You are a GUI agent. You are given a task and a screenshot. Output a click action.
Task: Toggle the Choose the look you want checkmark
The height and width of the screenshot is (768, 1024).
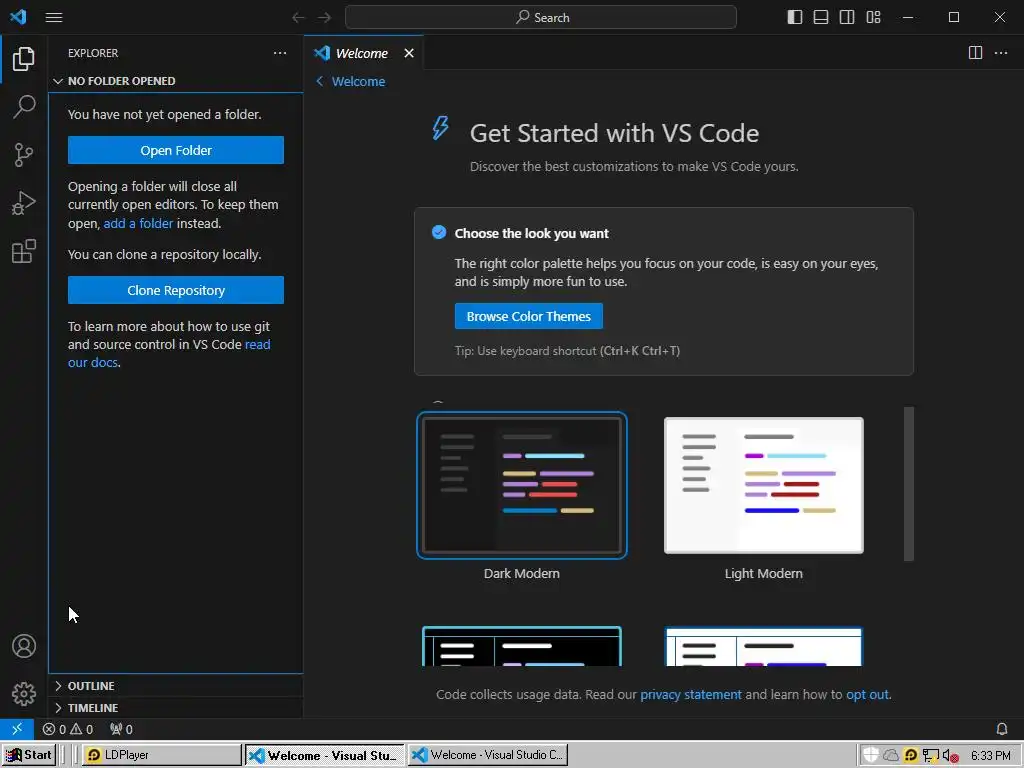pos(439,232)
